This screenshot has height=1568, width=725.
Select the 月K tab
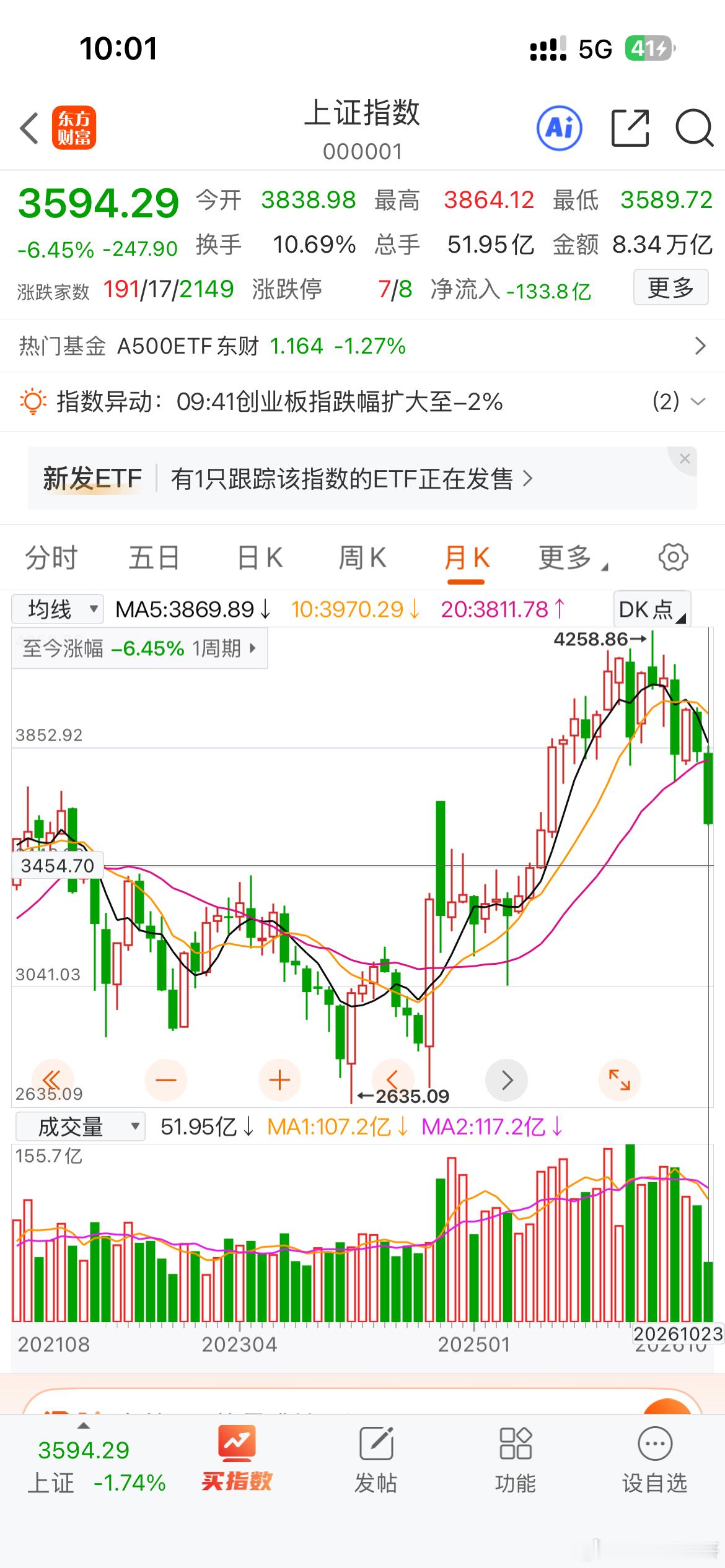tap(467, 557)
